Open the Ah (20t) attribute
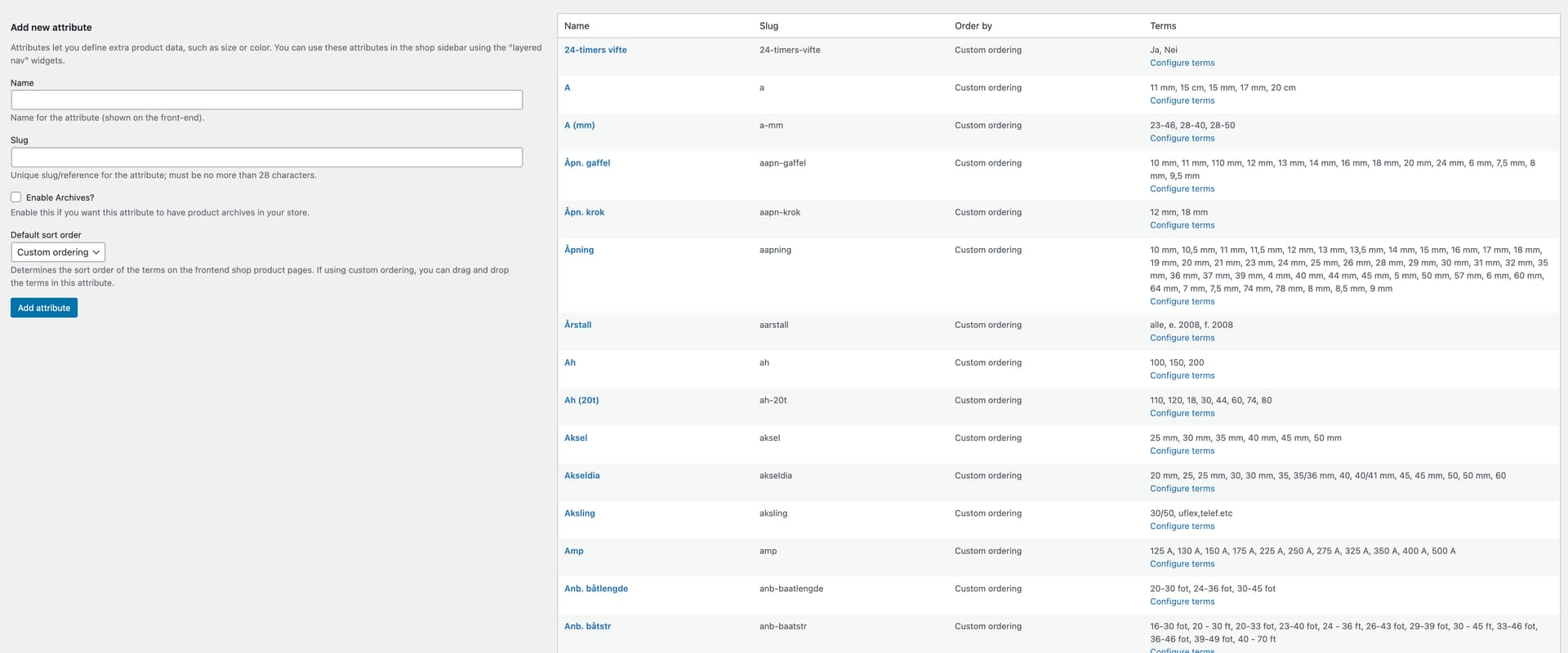1568x653 pixels. 581,400
